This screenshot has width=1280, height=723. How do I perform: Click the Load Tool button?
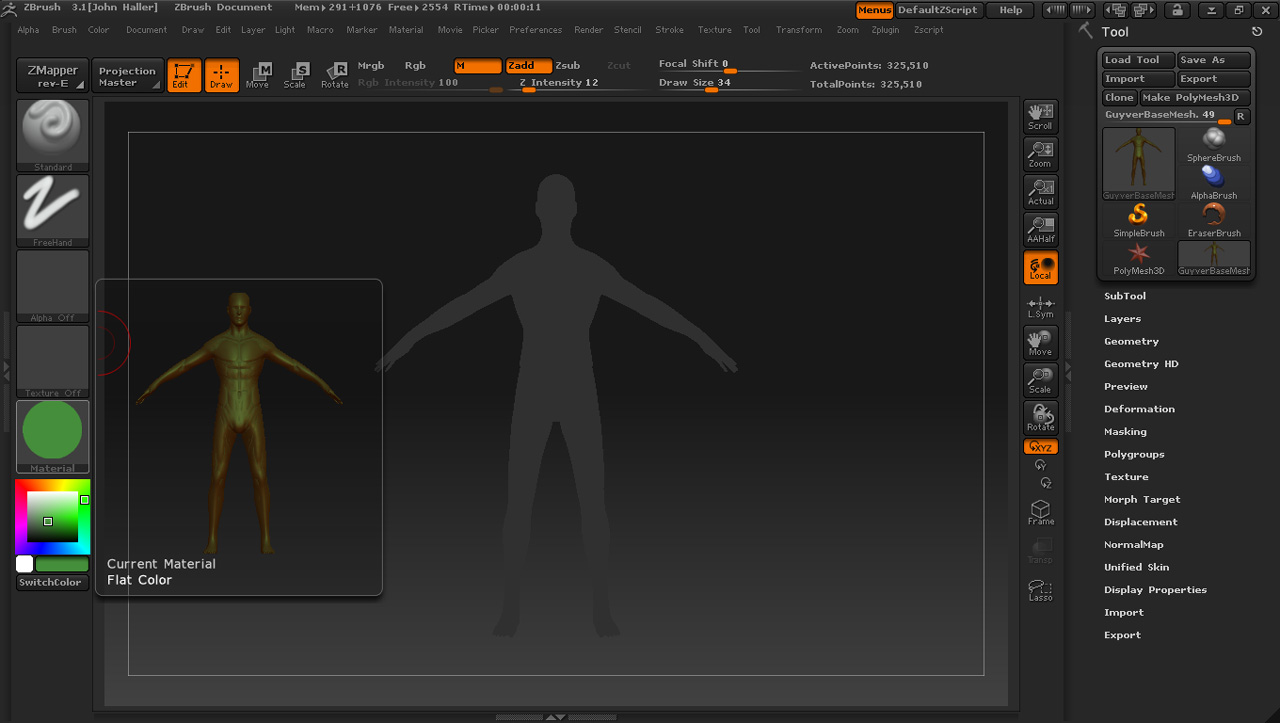tap(1137, 59)
